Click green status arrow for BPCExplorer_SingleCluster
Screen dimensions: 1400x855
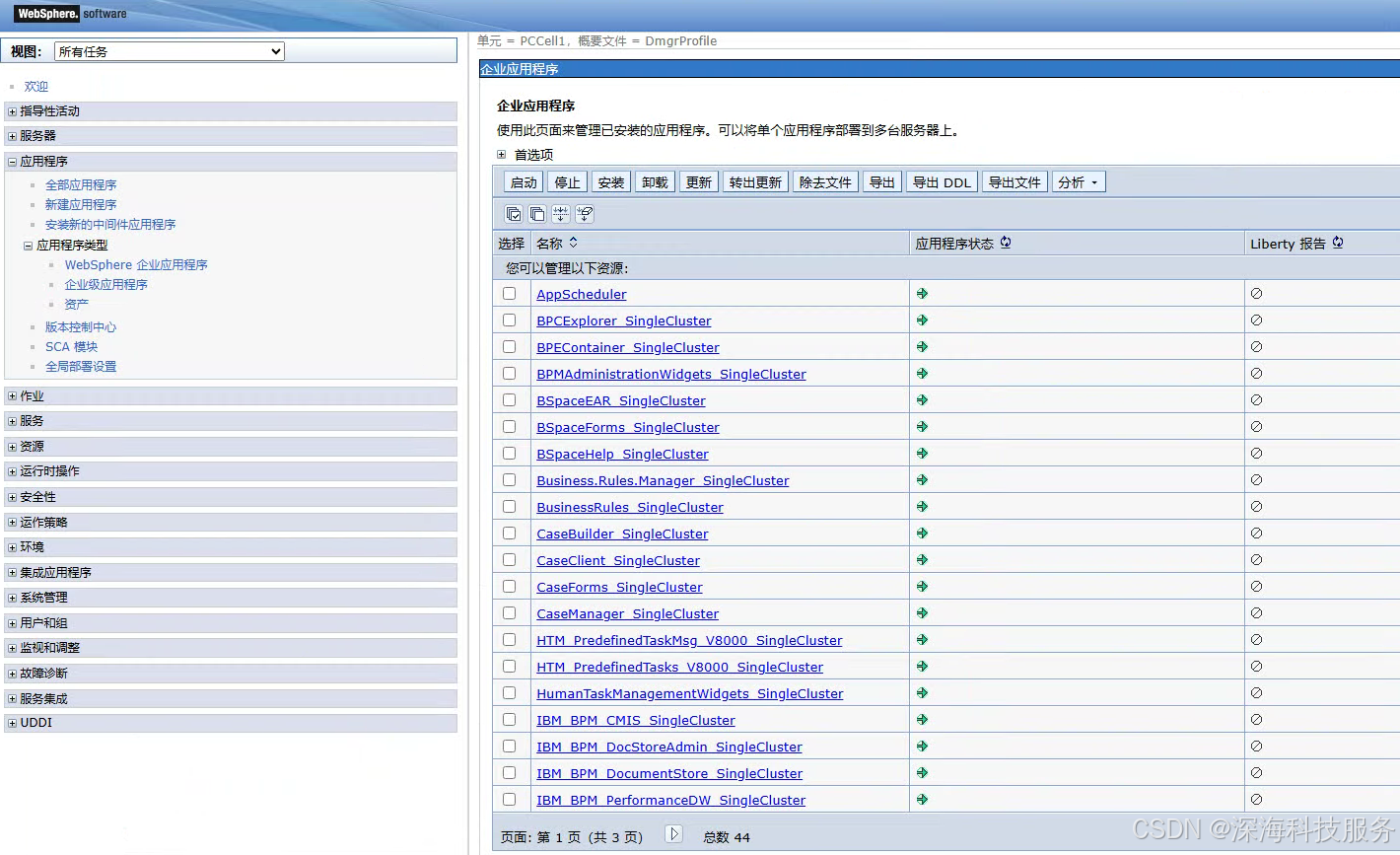coord(922,321)
